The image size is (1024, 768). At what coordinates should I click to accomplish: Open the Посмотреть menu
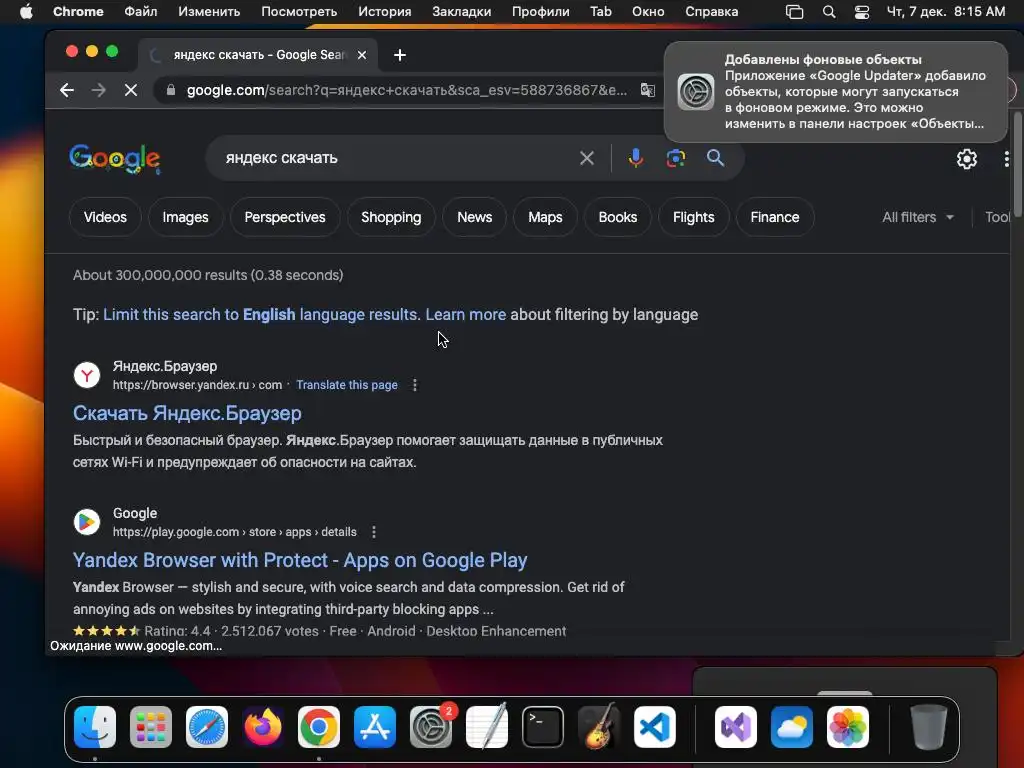tap(299, 12)
